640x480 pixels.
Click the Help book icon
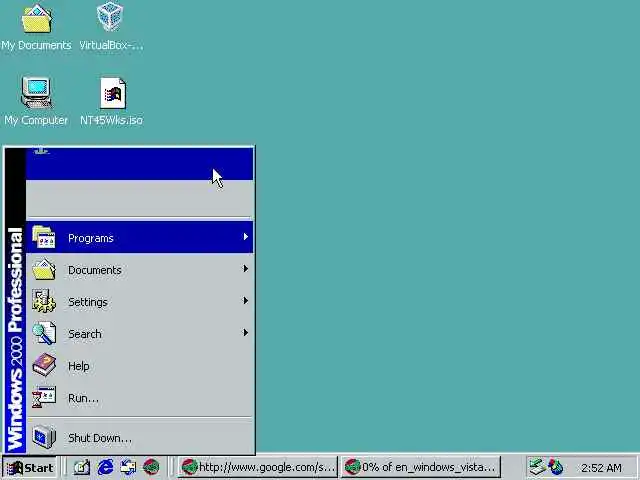pyautogui.click(x=44, y=365)
